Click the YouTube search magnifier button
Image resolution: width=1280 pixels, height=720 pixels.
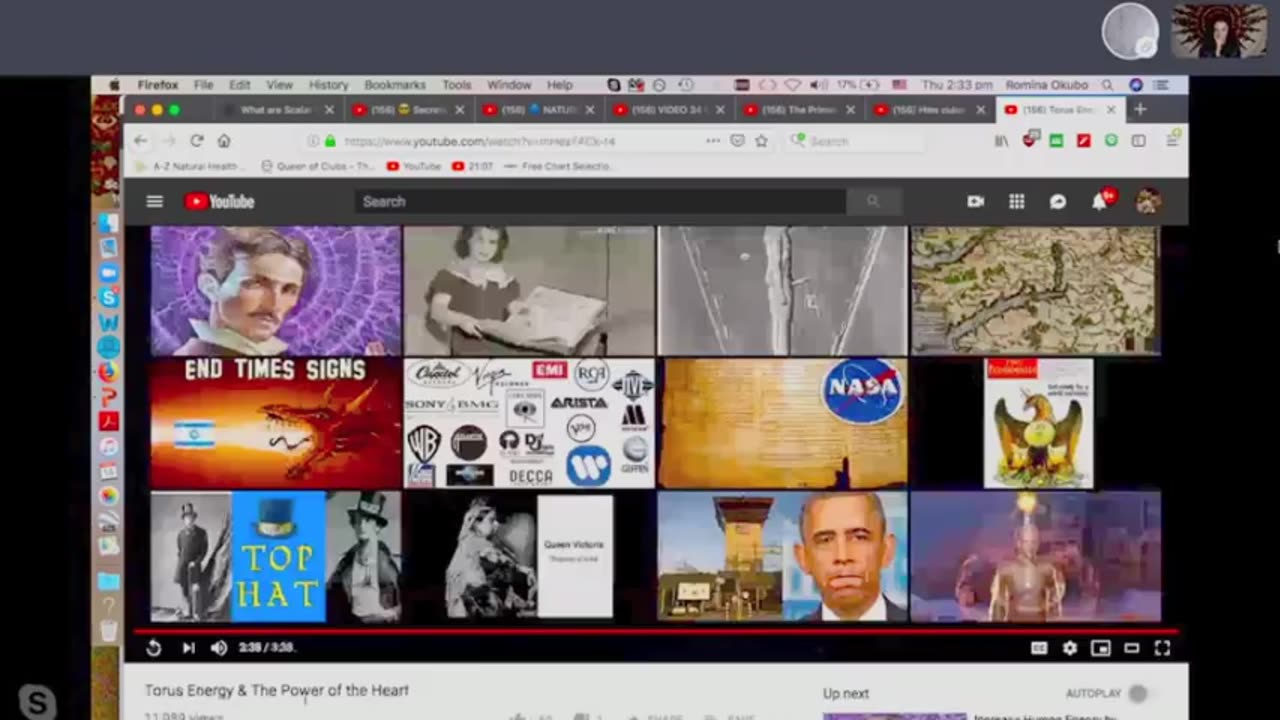[873, 201]
